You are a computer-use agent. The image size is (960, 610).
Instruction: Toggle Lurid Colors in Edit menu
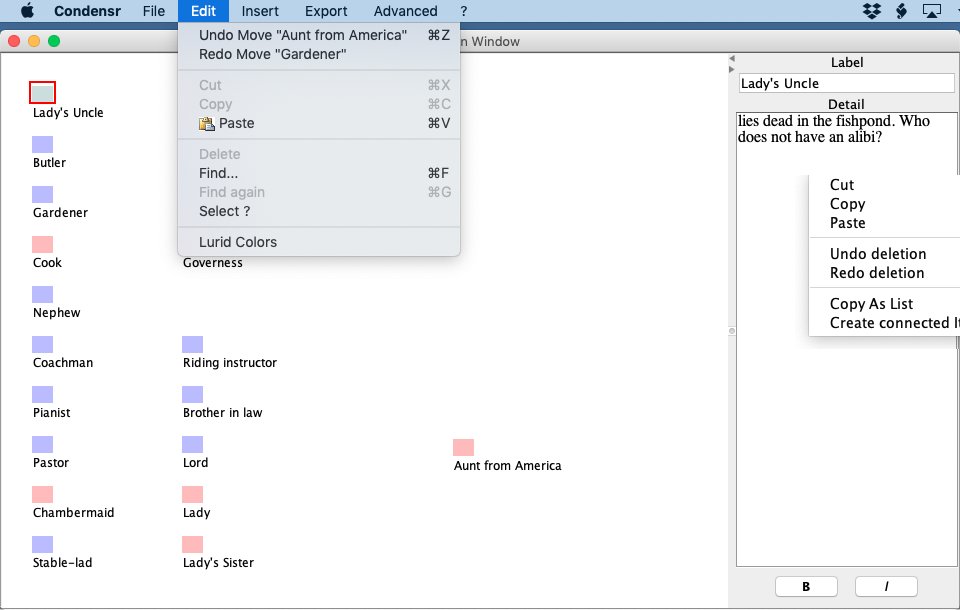pyautogui.click(x=319, y=242)
